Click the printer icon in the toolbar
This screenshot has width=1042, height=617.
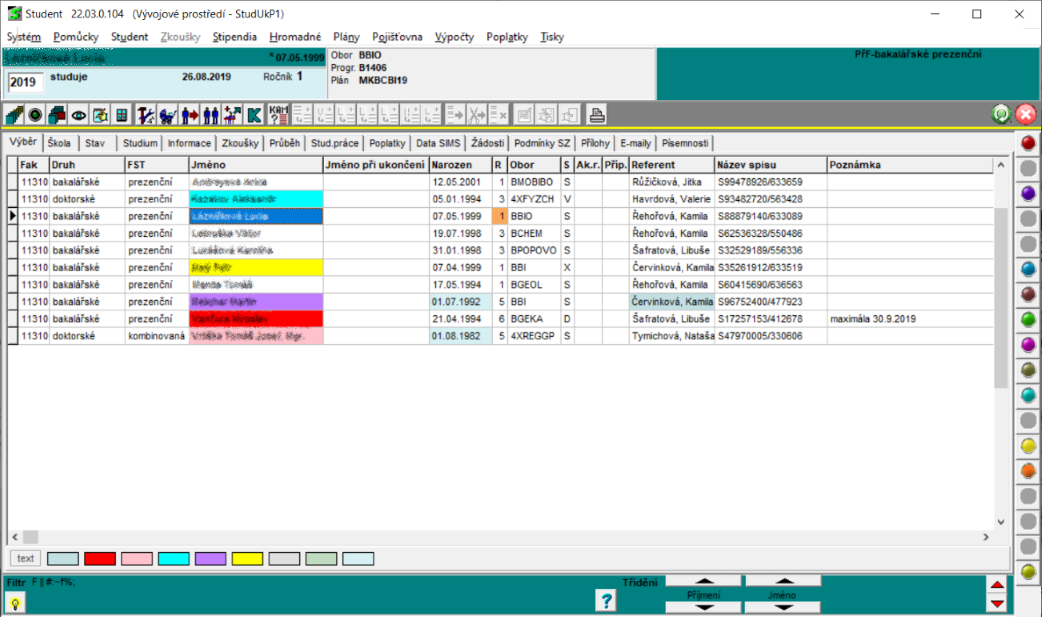click(x=596, y=114)
